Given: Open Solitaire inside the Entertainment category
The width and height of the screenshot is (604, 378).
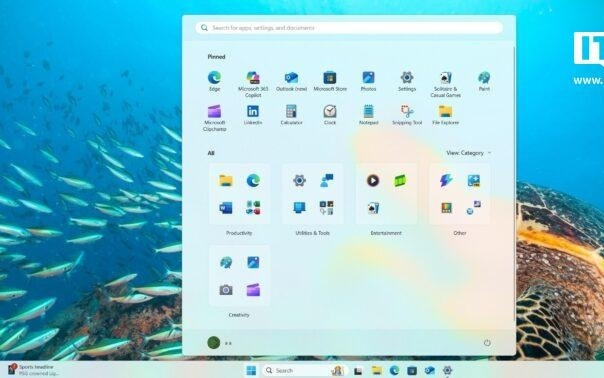Looking at the screenshot, I should [372, 208].
